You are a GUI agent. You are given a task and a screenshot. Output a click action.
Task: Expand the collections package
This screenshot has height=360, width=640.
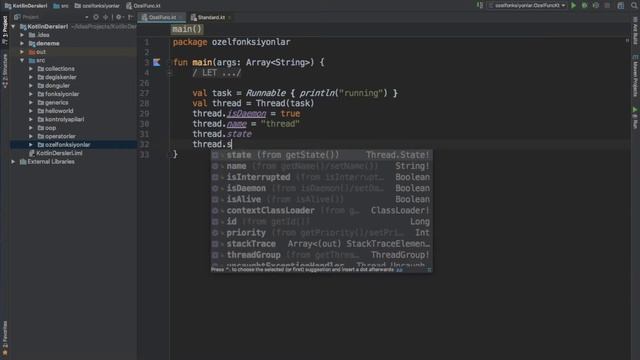tap(31, 69)
